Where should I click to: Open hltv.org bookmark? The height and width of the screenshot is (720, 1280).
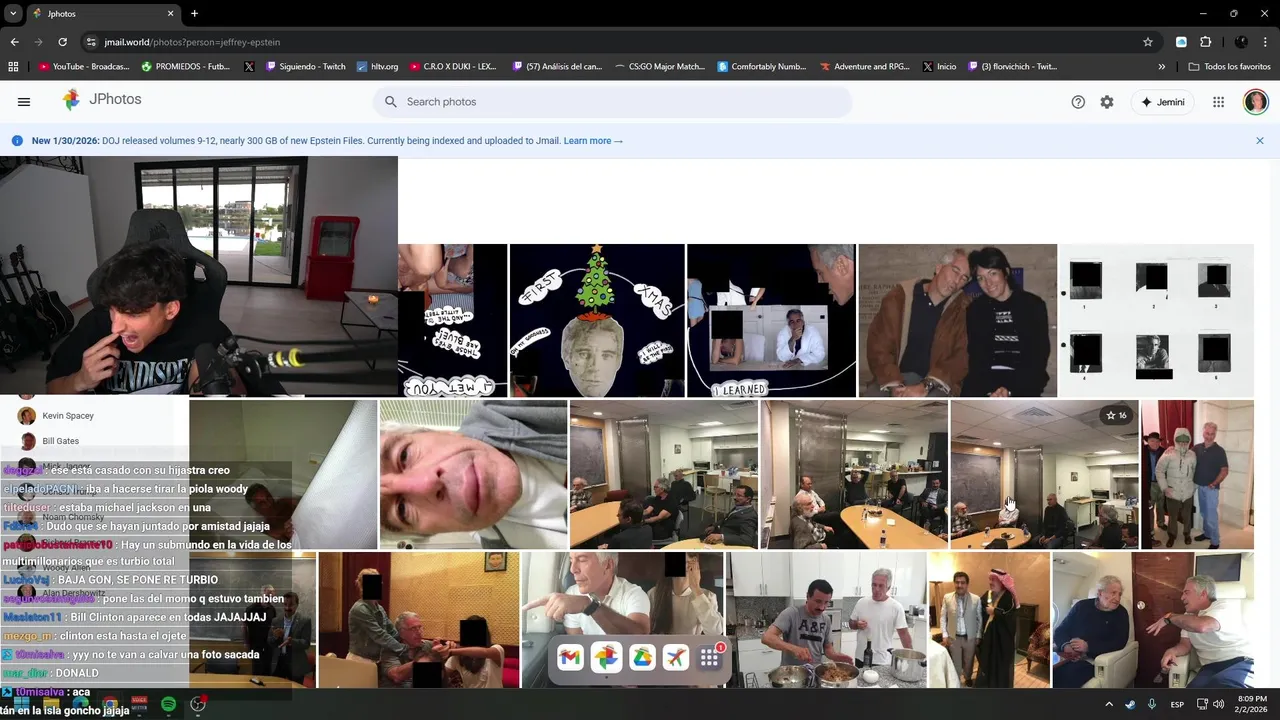coord(377,67)
